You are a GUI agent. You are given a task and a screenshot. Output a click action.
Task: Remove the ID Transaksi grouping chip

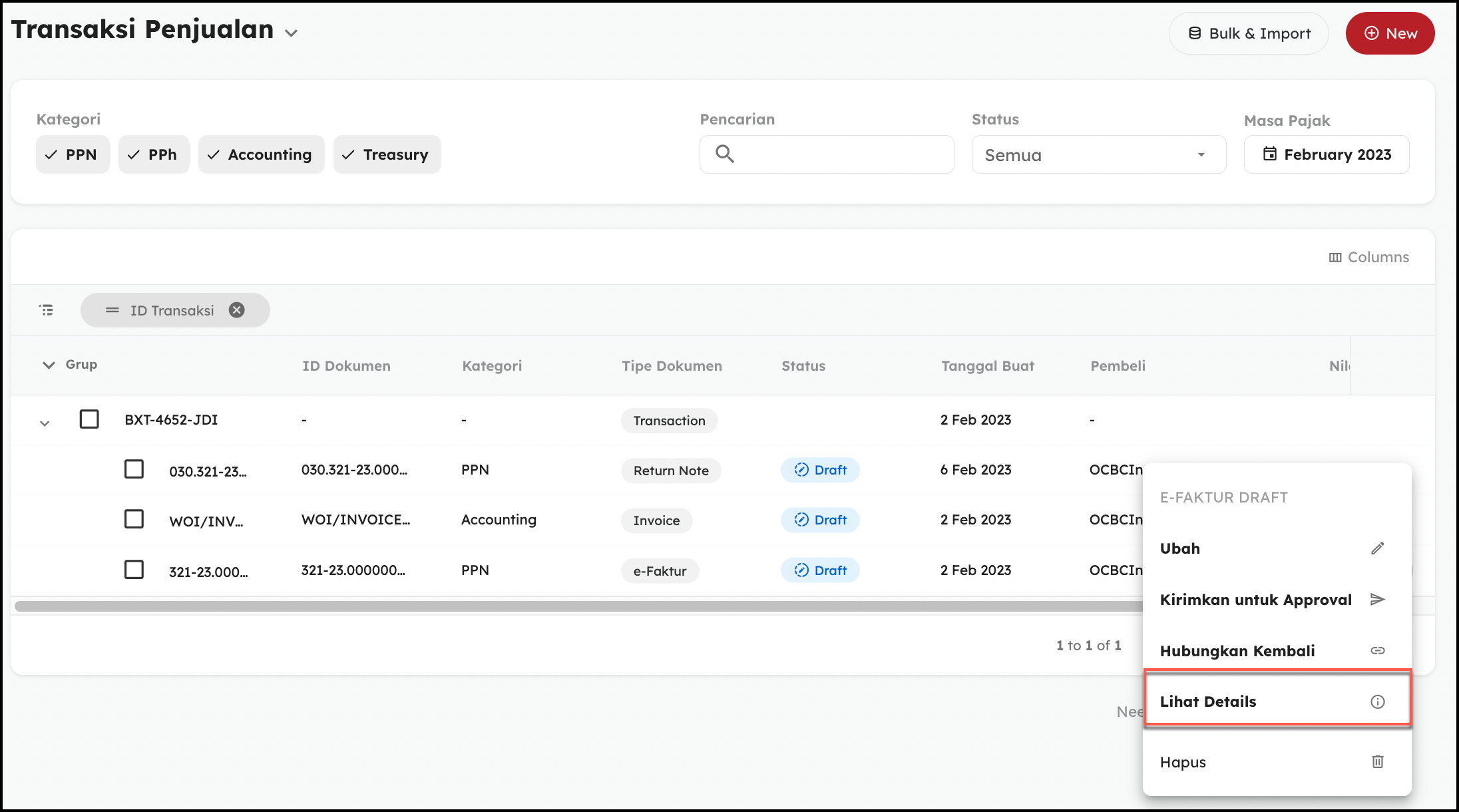click(237, 310)
